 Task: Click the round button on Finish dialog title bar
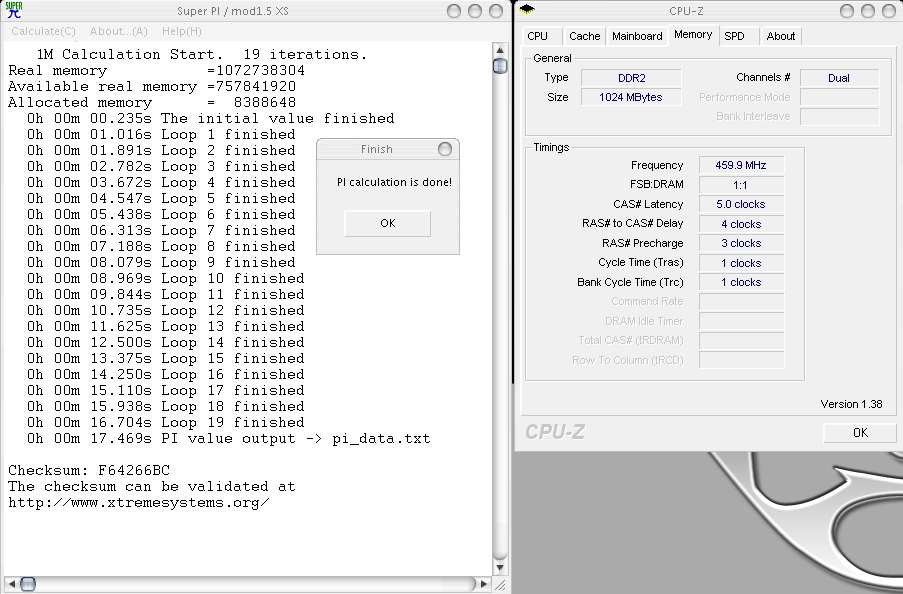444,149
